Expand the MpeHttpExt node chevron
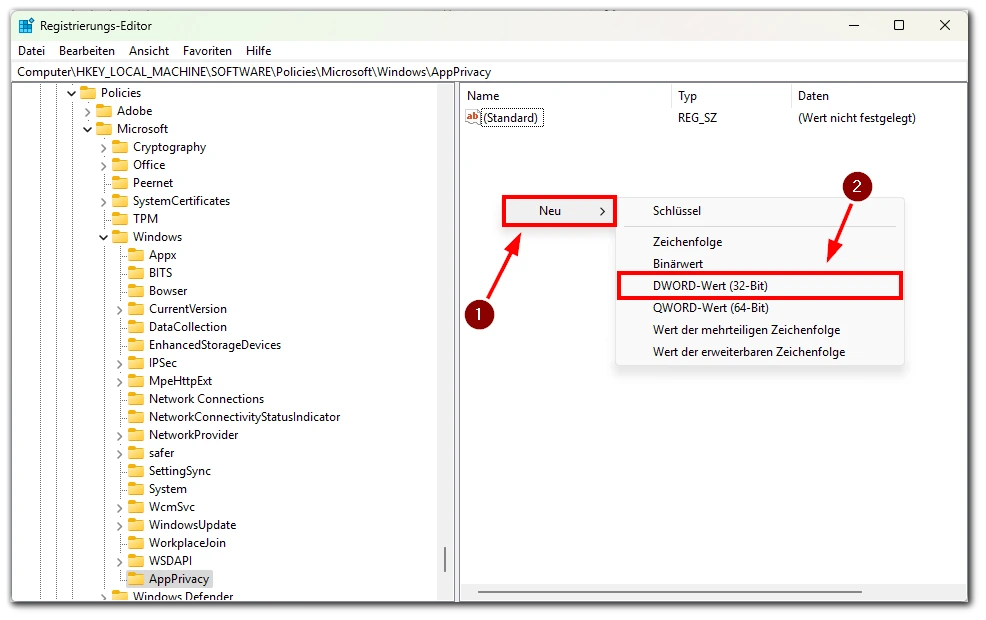Viewport: 986px width, 620px height. (x=119, y=382)
